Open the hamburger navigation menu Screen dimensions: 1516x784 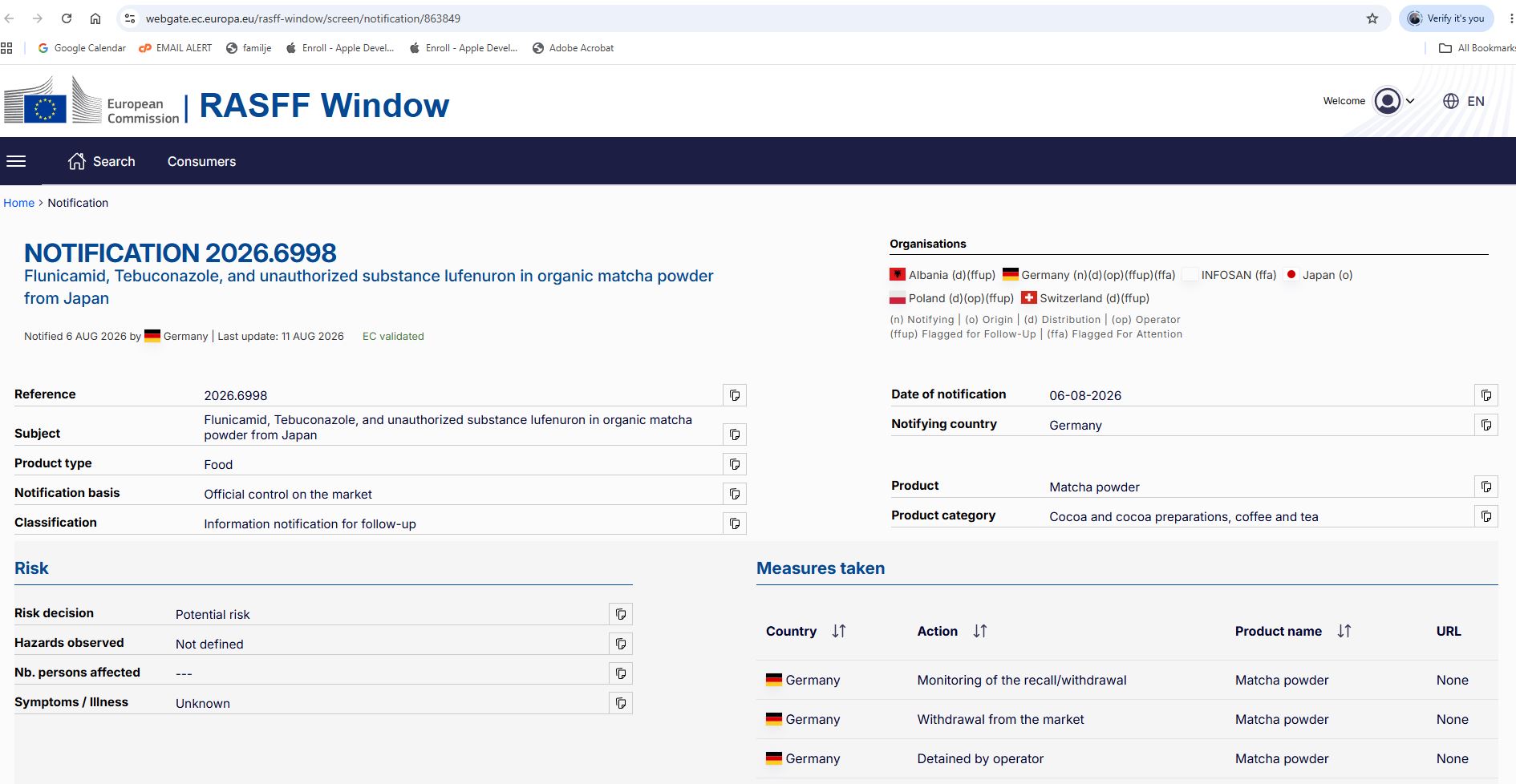[x=16, y=161]
